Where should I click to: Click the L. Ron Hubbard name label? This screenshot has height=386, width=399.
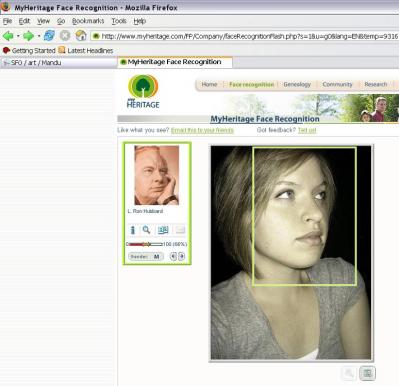coord(145,211)
